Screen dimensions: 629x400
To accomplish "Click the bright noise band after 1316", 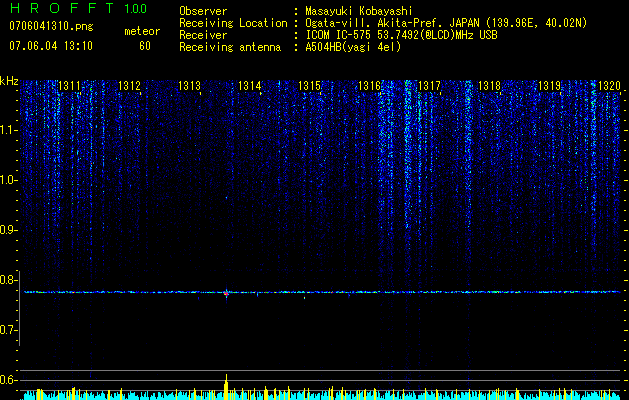I will pos(408,154).
